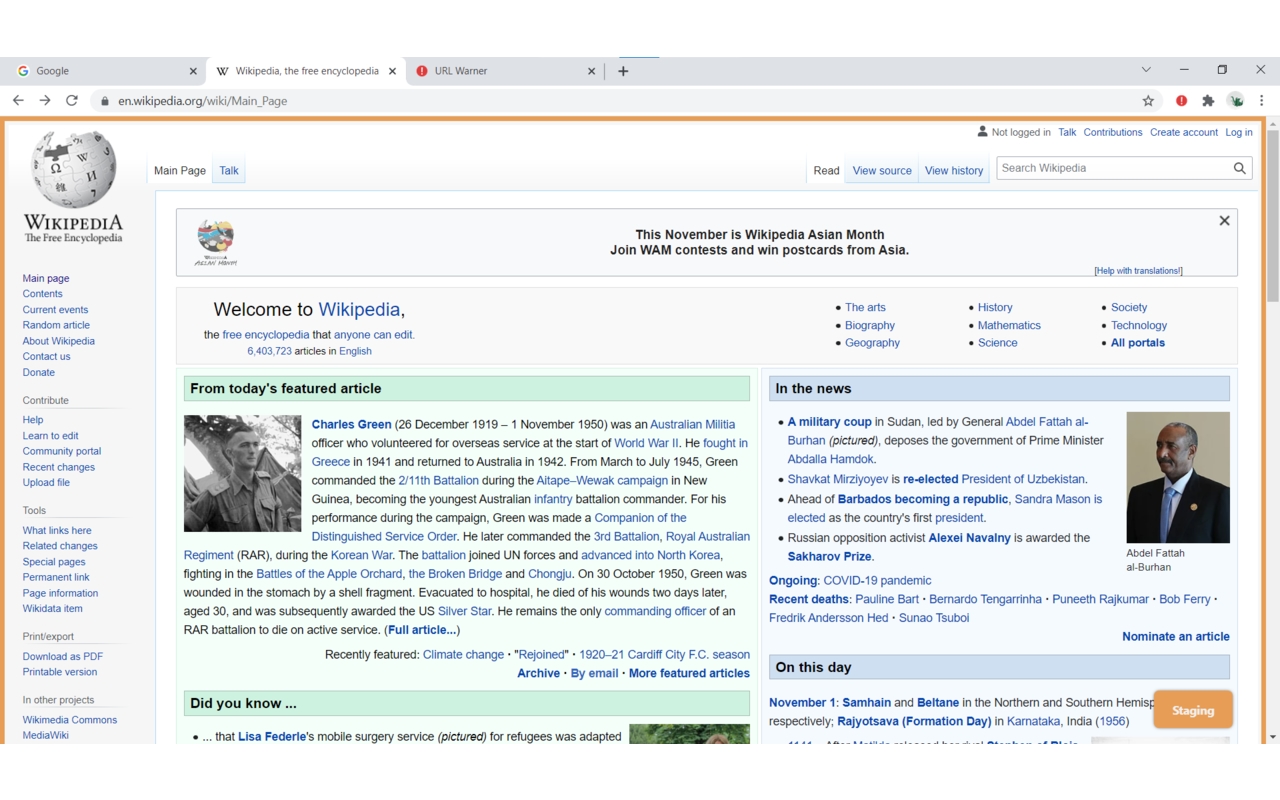
Task: Click the Log in link
Action: (x=1239, y=132)
